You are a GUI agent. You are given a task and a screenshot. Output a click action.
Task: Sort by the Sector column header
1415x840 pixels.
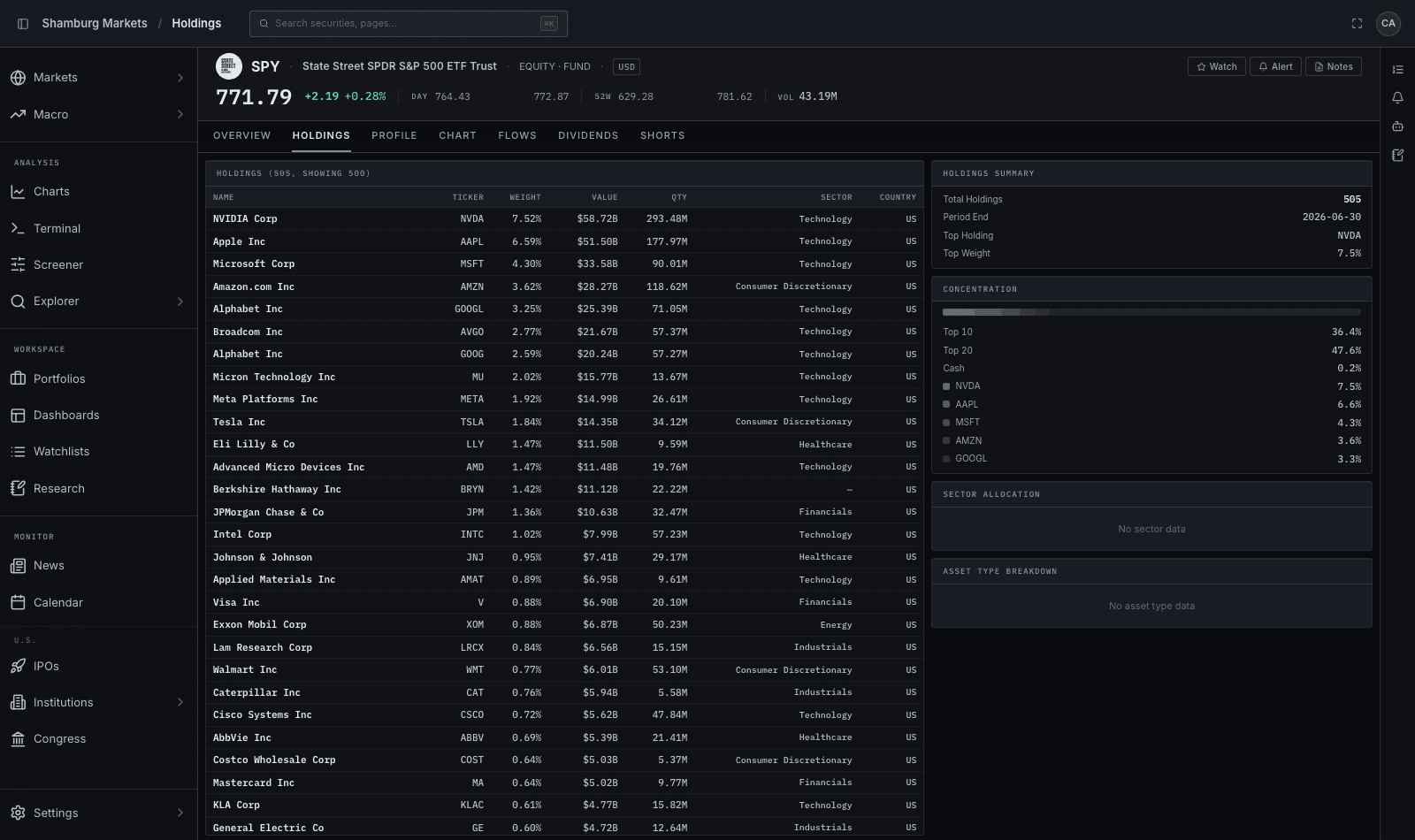click(837, 197)
